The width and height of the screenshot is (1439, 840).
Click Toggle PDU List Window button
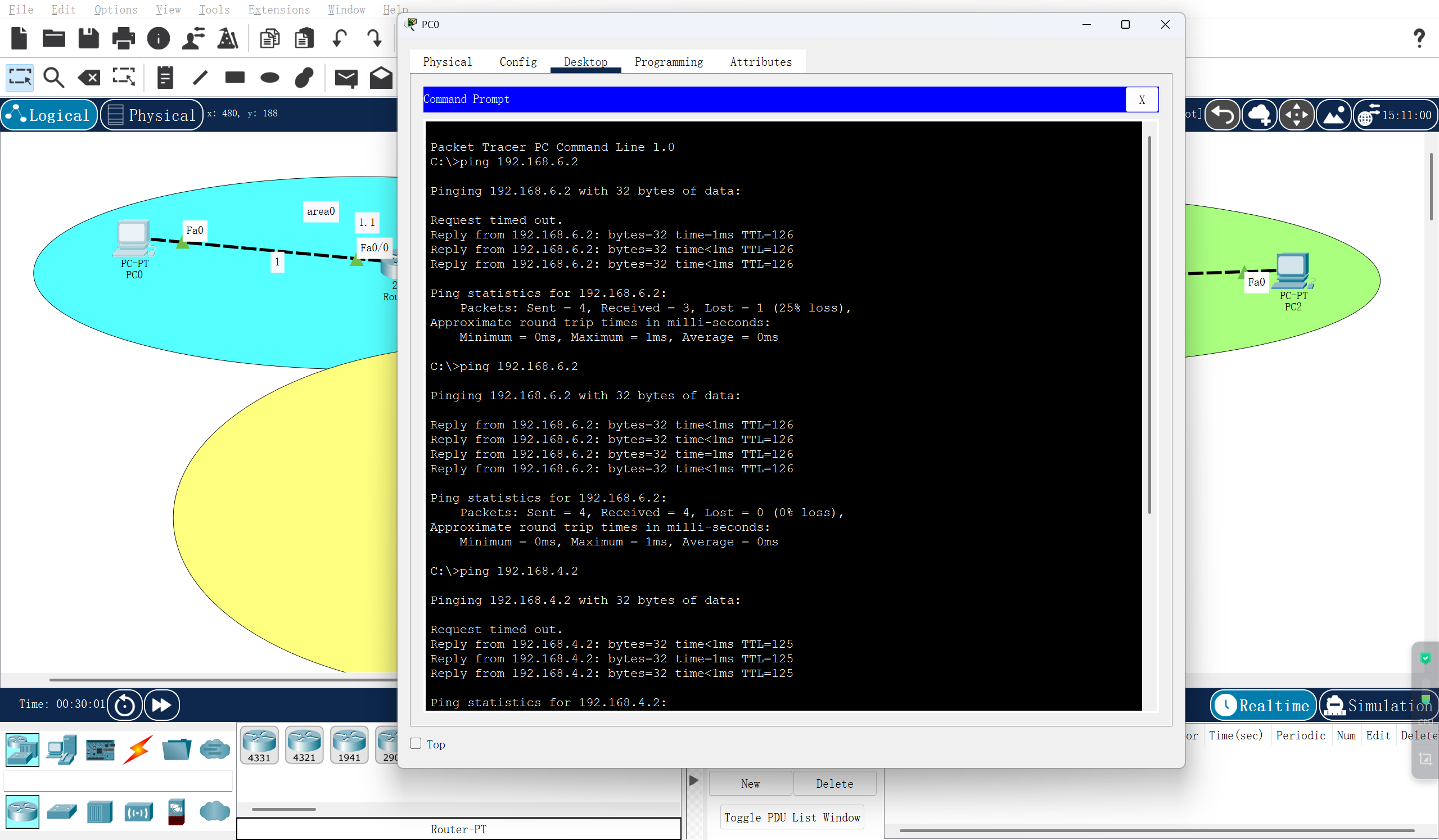791,817
